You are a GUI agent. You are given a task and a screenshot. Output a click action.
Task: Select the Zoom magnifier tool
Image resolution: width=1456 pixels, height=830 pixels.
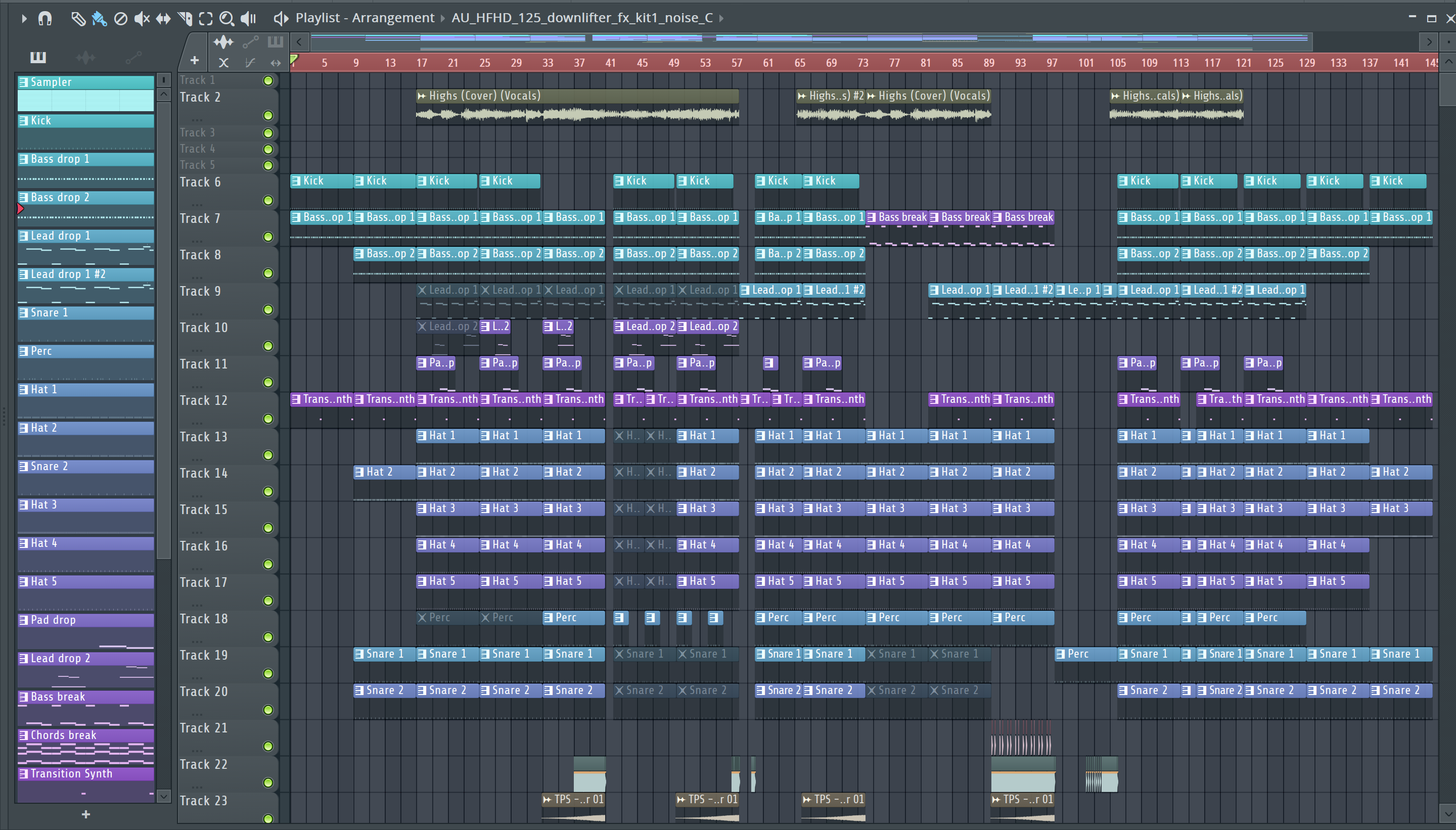227,19
